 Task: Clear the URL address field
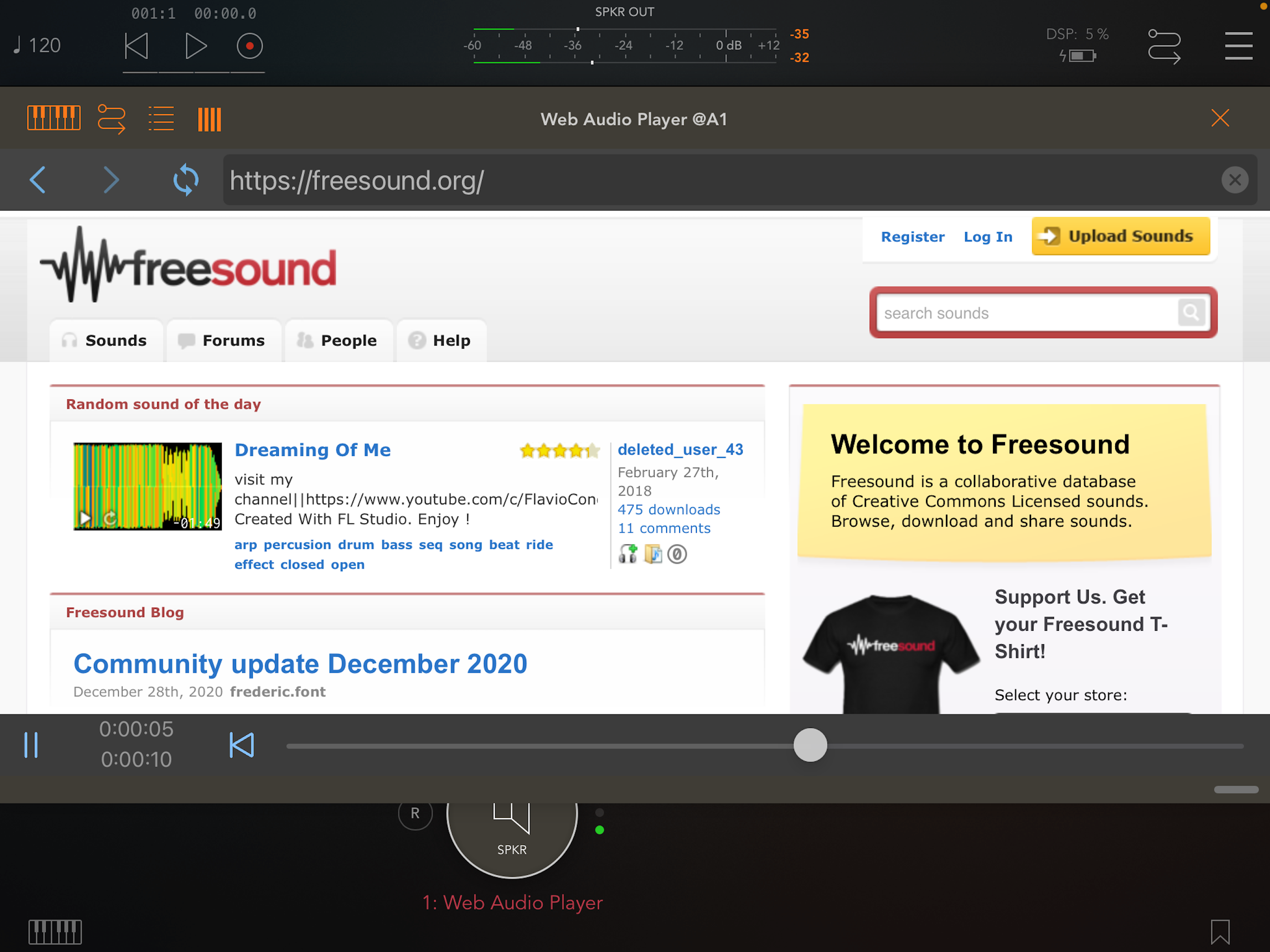[1234, 180]
